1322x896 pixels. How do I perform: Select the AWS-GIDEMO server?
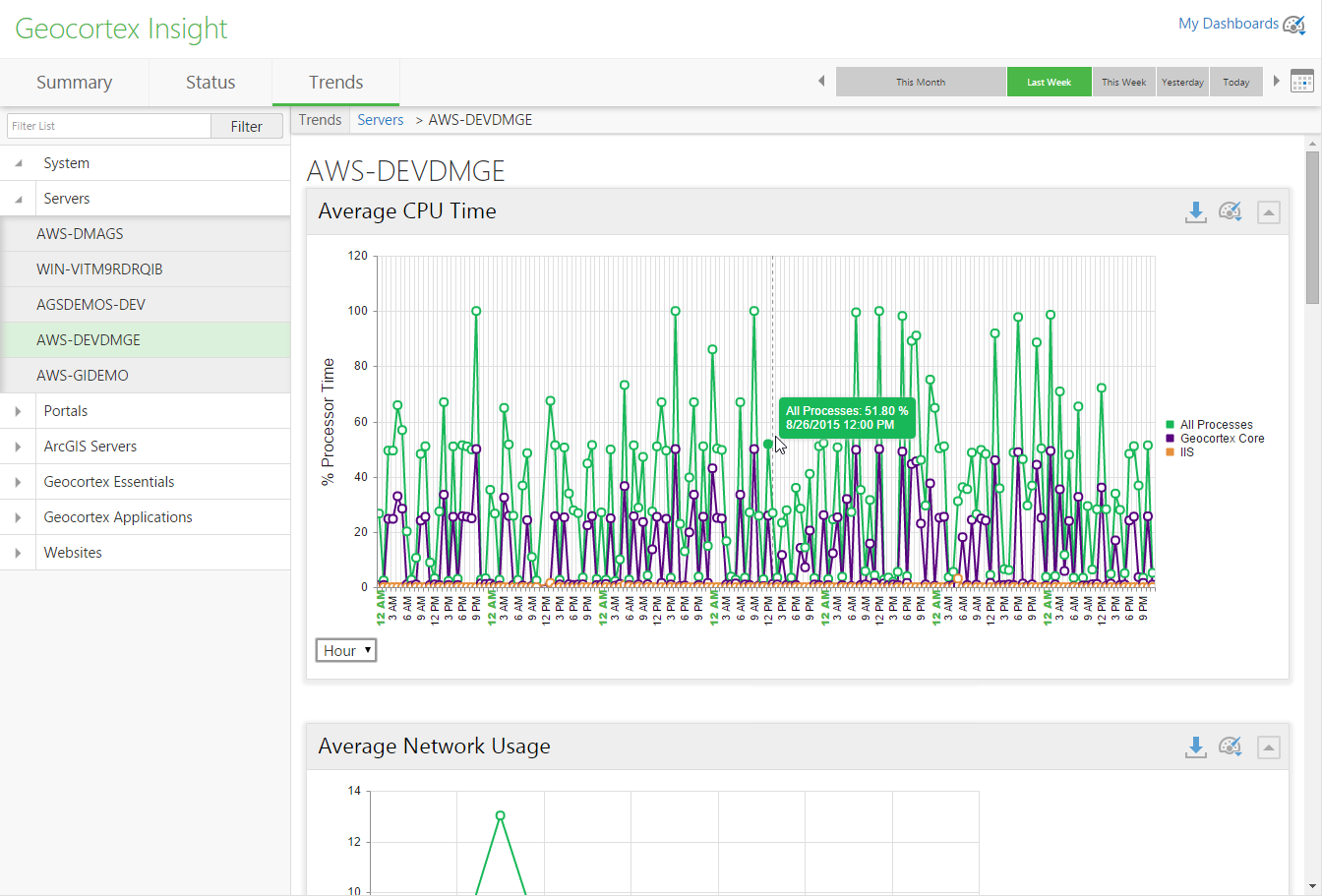pos(146,376)
